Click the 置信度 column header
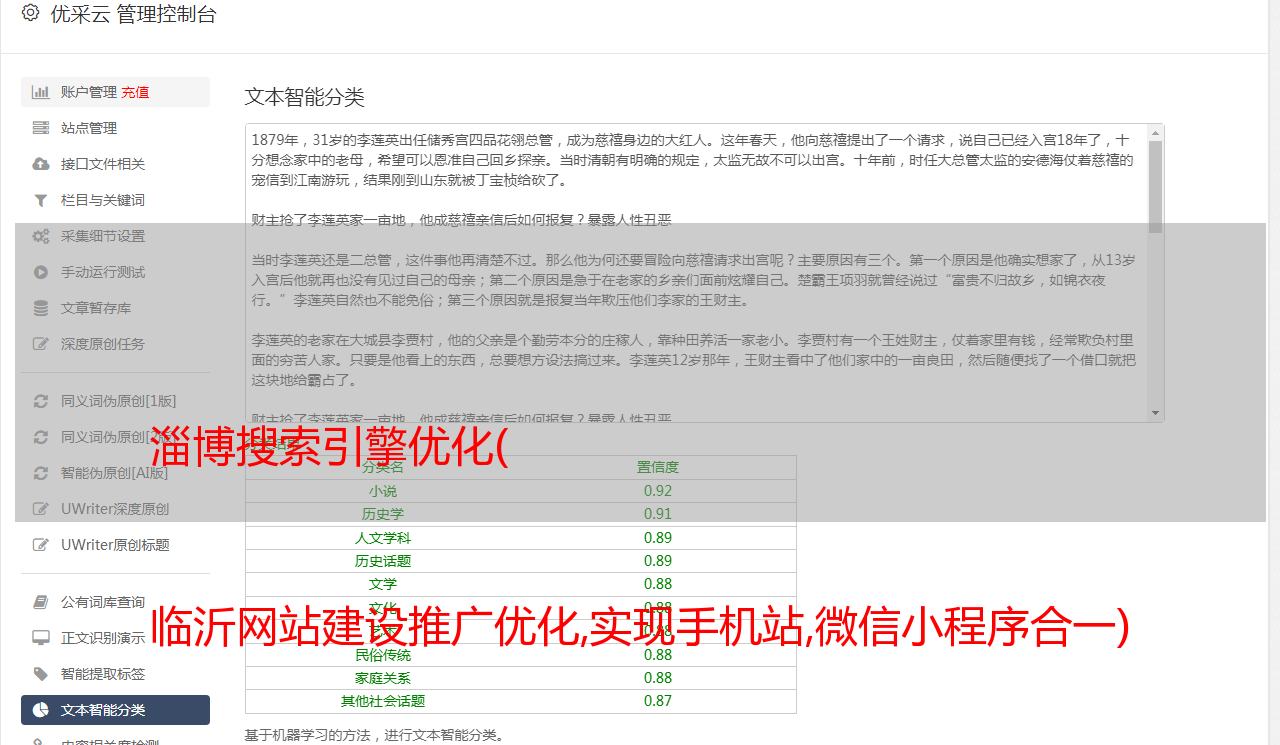This screenshot has width=1280, height=745. 658,467
